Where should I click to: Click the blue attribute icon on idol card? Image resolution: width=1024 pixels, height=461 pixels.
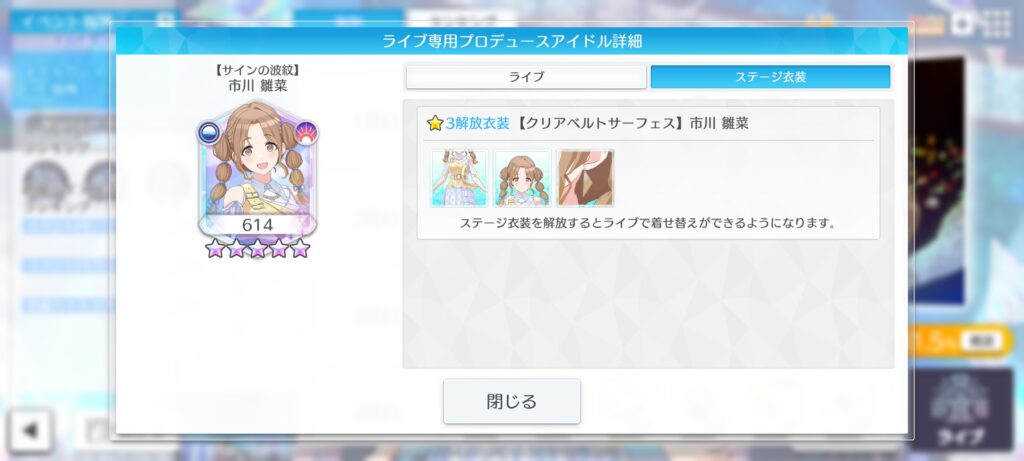pyautogui.click(x=210, y=133)
